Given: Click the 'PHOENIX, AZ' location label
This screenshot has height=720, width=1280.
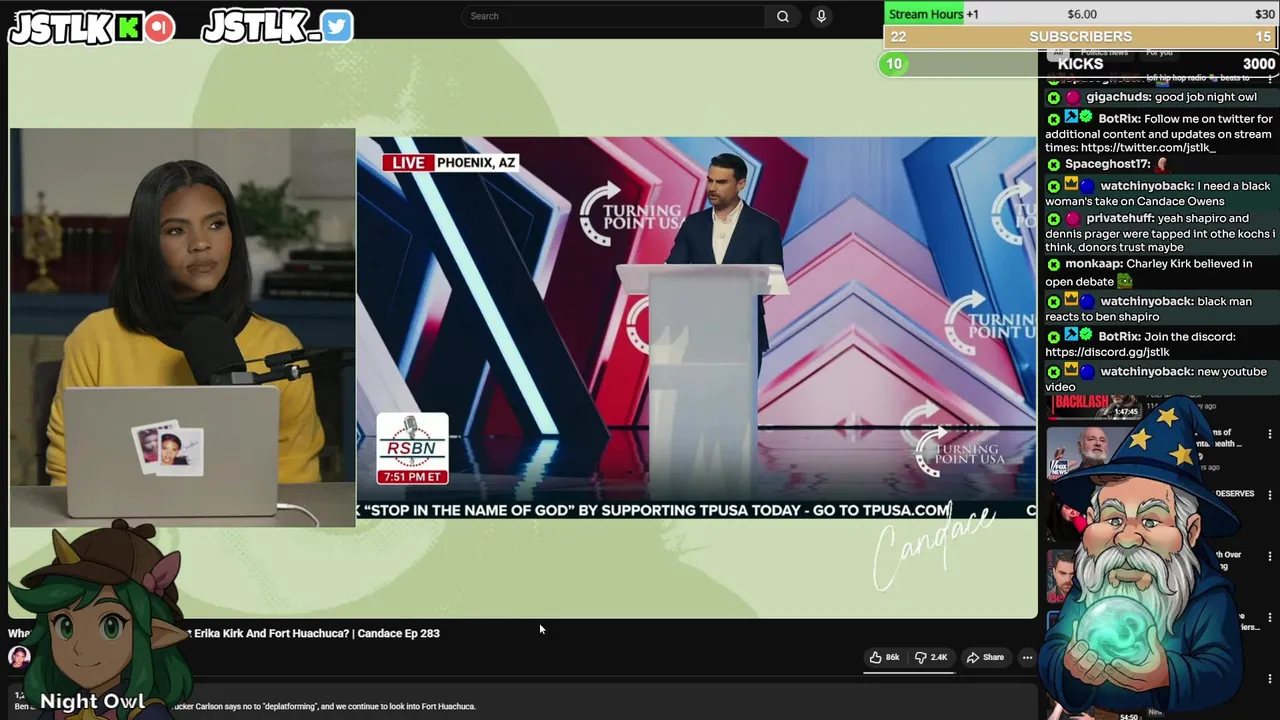Looking at the screenshot, I should click(475, 162).
